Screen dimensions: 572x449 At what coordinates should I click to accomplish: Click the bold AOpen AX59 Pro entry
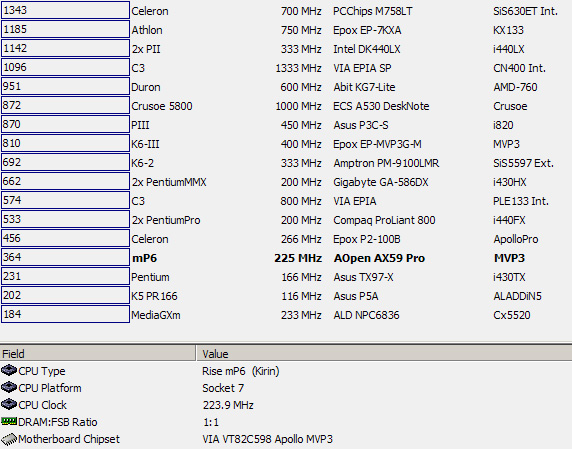(x=379, y=258)
